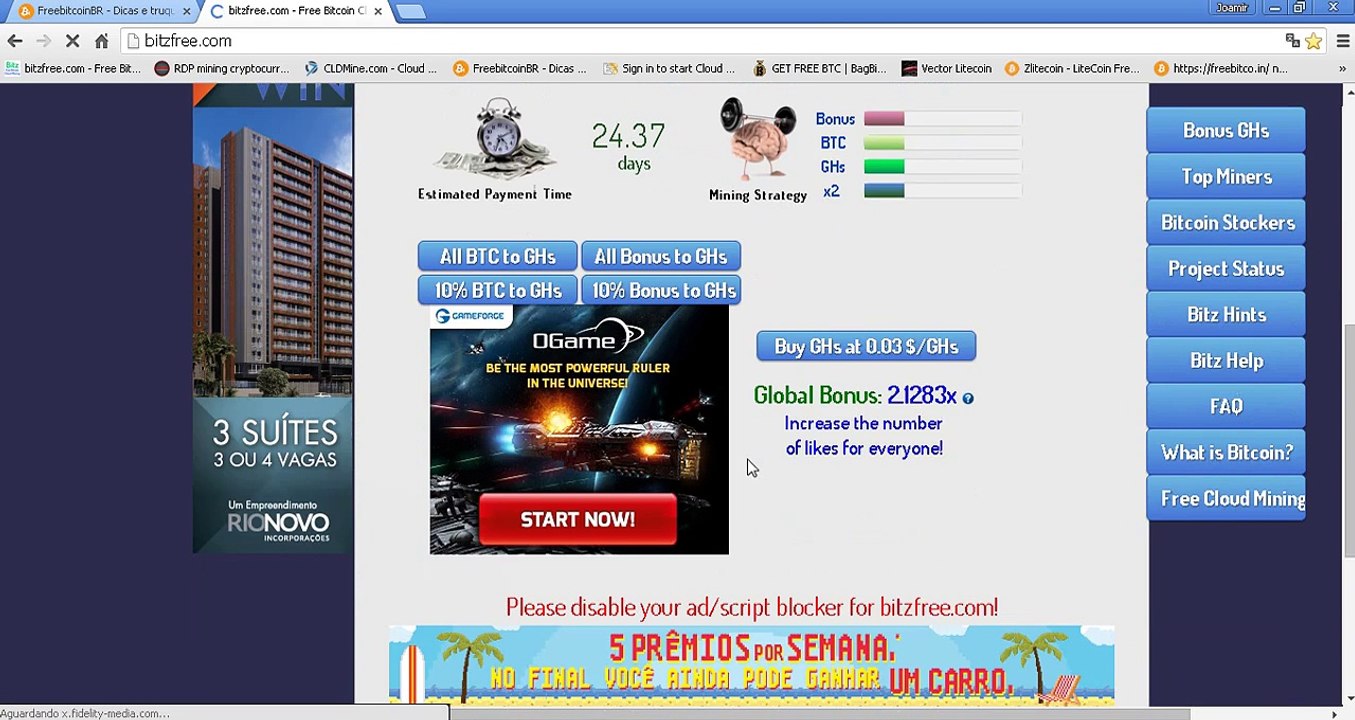The height and width of the screenshot is (720, 1355).
Task: Click the Global Bonus help question mark
Action: click(967, 398)
